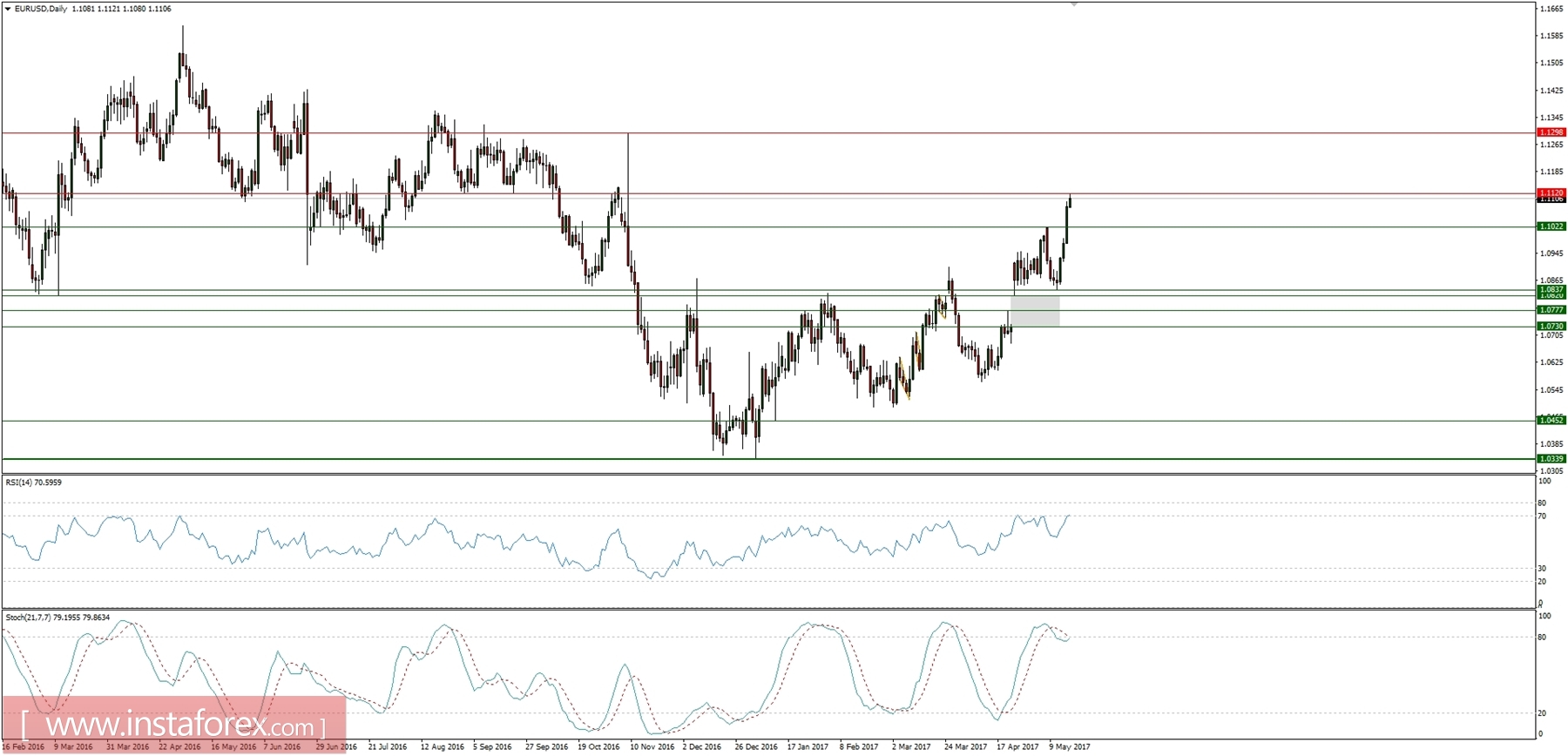The height and width of the screenshot is (756, 1568).
Task: Click the Stoch(21,7,7) indicator label
Action: tap(57, 618)
